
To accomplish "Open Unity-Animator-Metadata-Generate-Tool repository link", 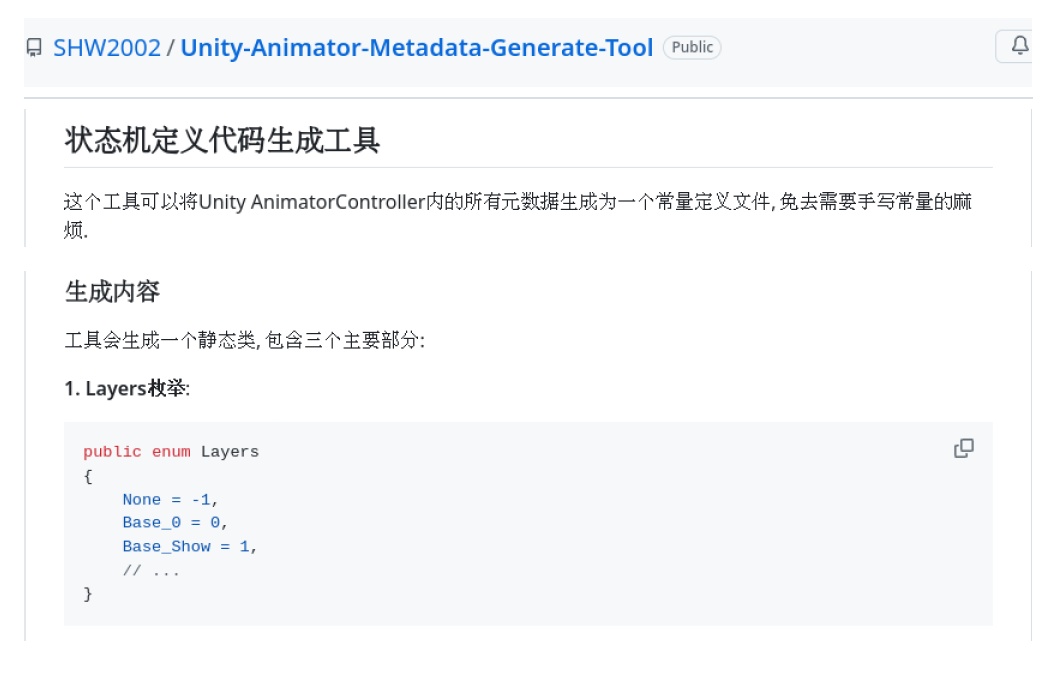I will 417,48.
